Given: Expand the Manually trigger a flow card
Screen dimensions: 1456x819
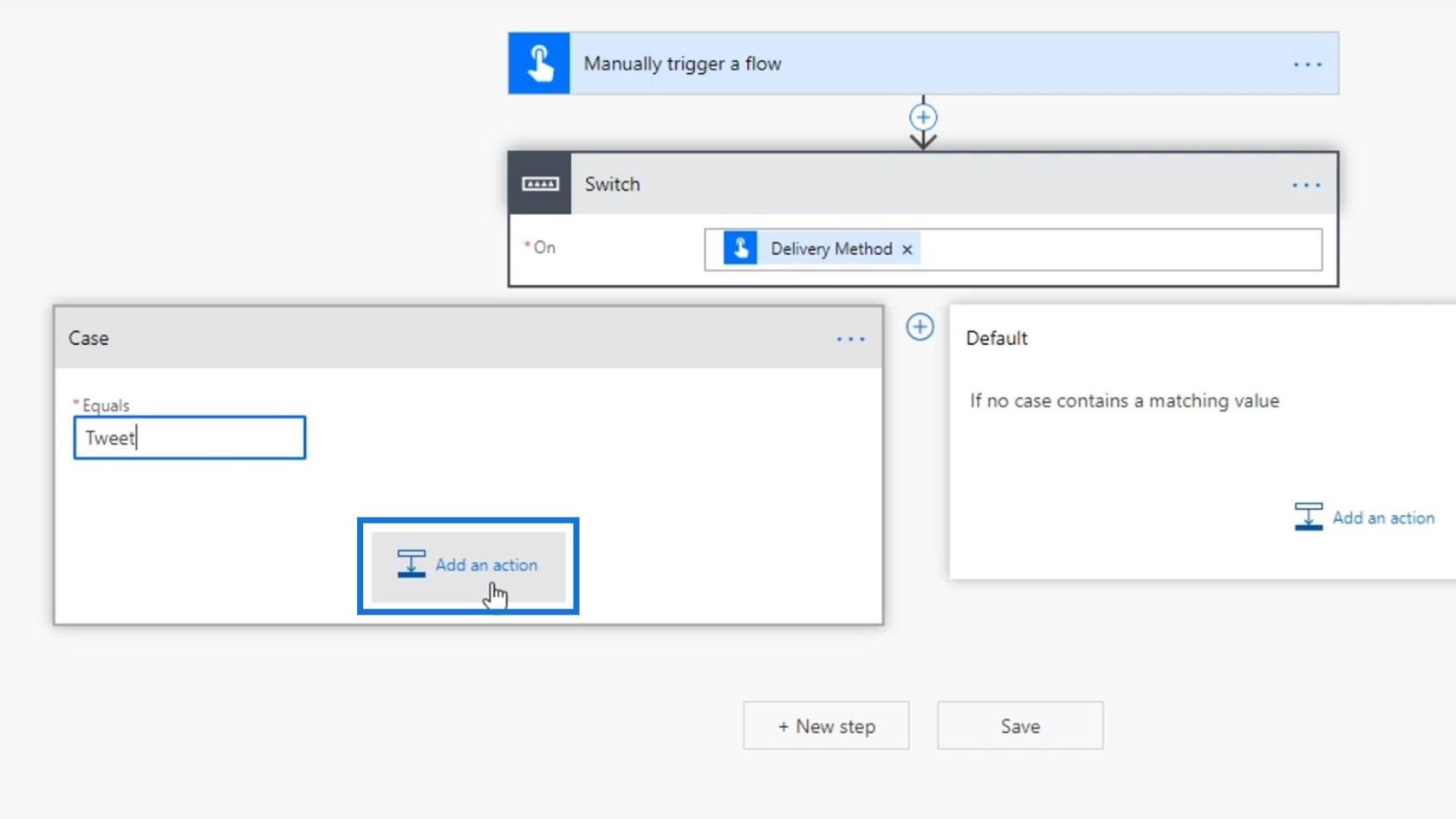Looking at the screenshot, I should [x=923, y=63].
